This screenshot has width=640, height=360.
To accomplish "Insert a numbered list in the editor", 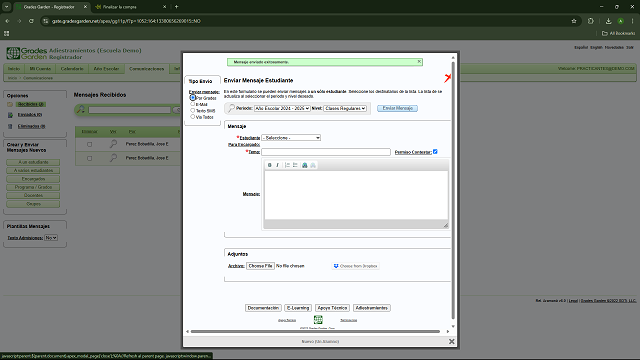I will tap(287, 165).
